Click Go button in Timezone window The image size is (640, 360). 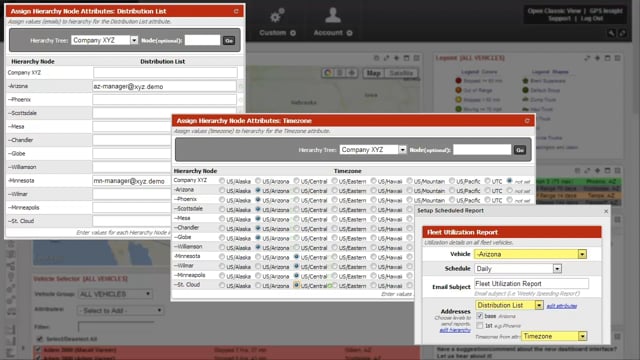coord(520,150)
